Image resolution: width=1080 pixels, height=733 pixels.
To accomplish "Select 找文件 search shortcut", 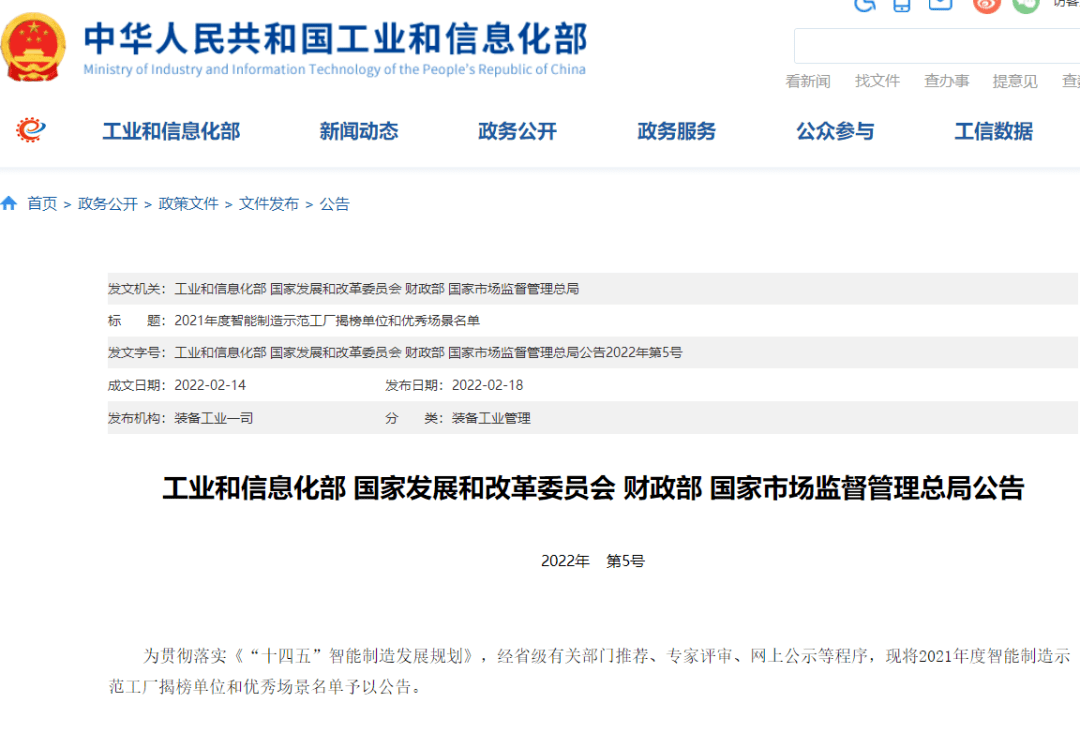I will click(x=878, y=81).
